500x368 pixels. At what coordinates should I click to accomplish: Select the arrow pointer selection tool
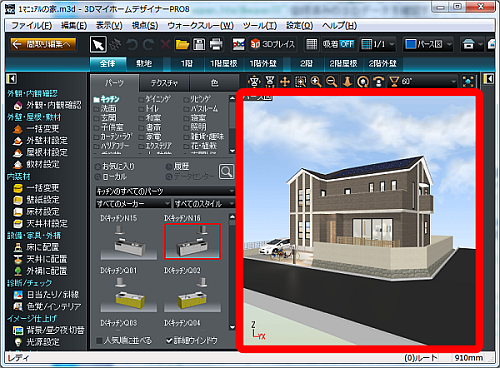[98, 44]
